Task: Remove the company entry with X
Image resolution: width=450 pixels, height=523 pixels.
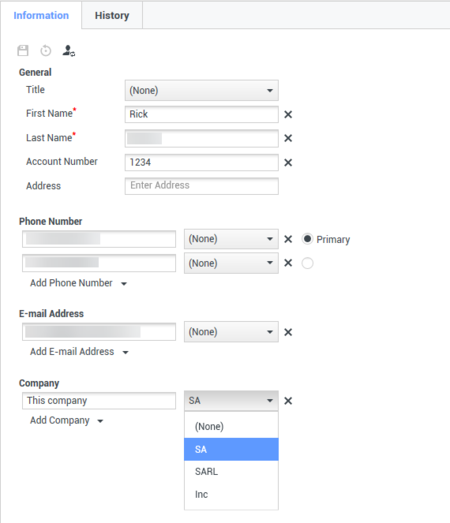Action: (288, 401)
